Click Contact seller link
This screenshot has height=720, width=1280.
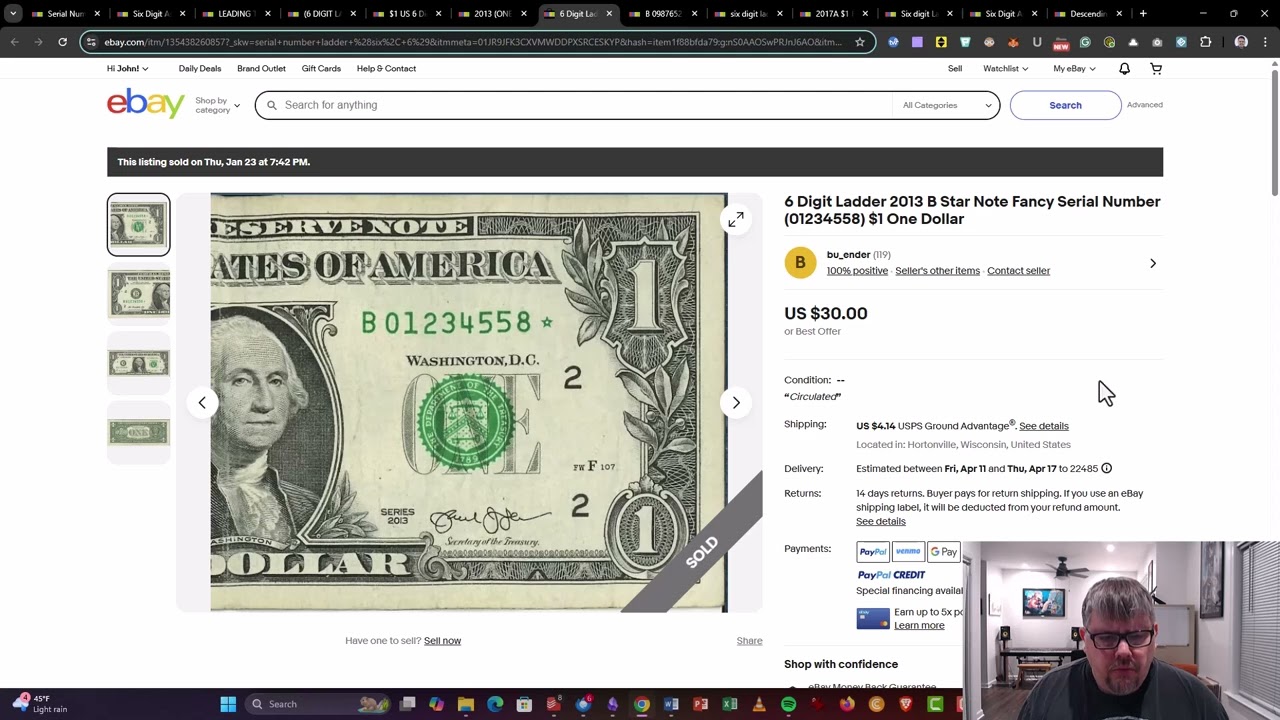click(1018, 271)
